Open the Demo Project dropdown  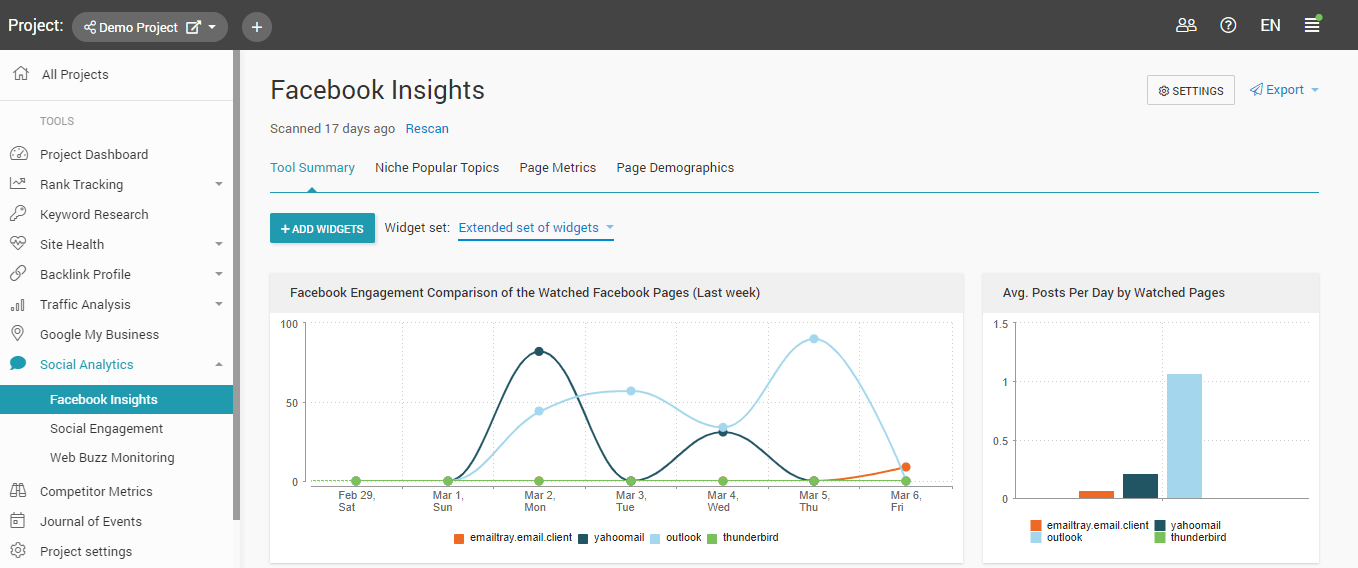(x=150, y=27)
